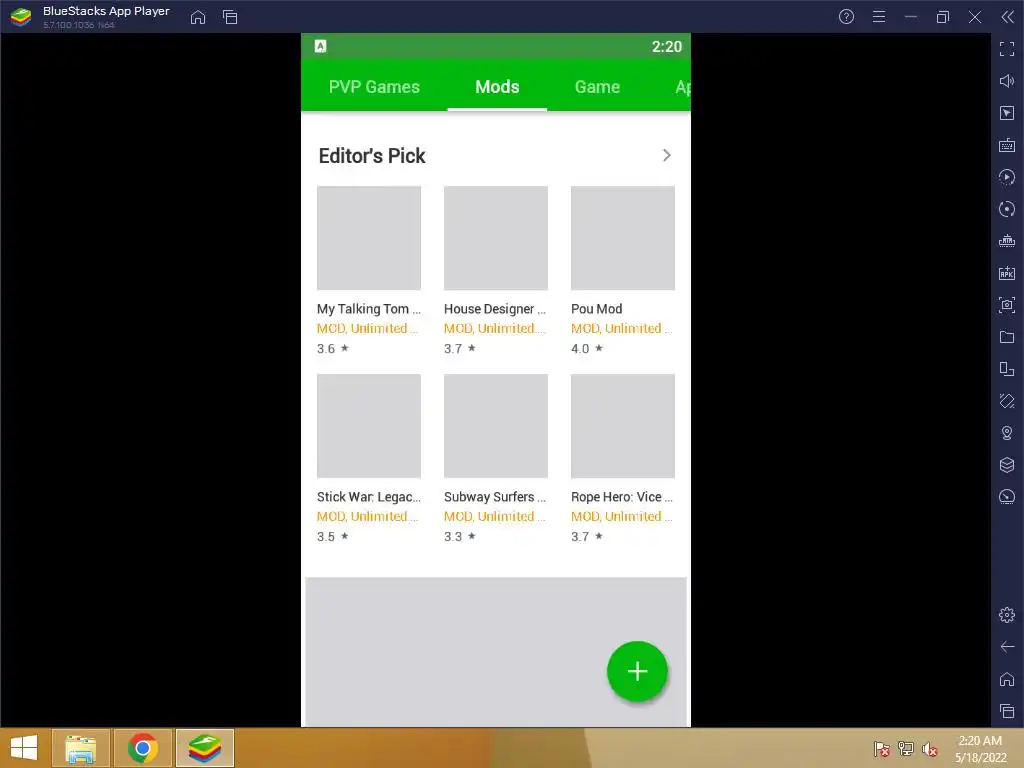Image resolution: width=1024 pixels, height=768 pixels.
Task: Open memory trim icon in sidebar
Action: (x=1007, y=241)
